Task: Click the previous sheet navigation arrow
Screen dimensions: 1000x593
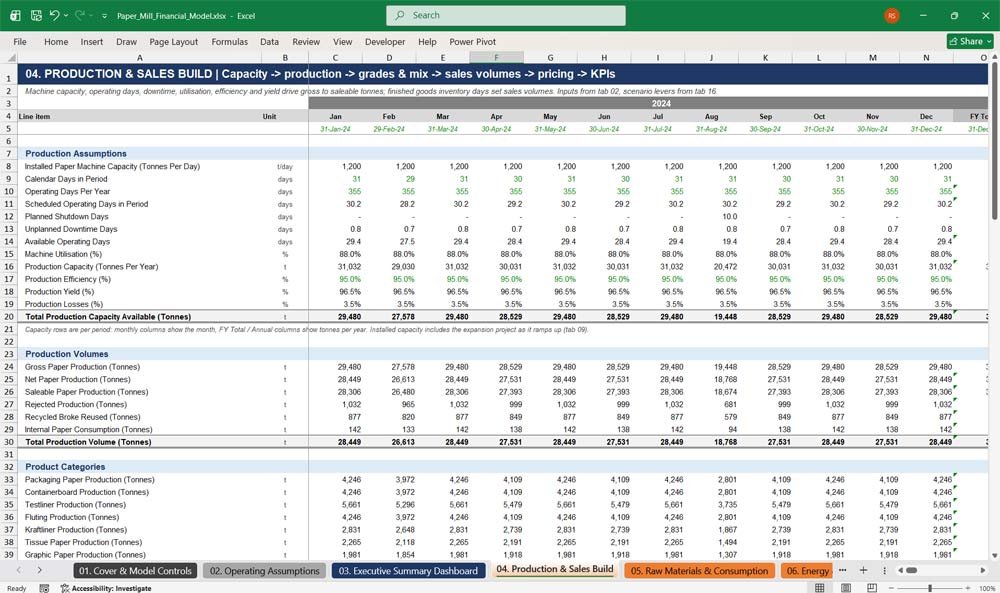Action: 18,570
